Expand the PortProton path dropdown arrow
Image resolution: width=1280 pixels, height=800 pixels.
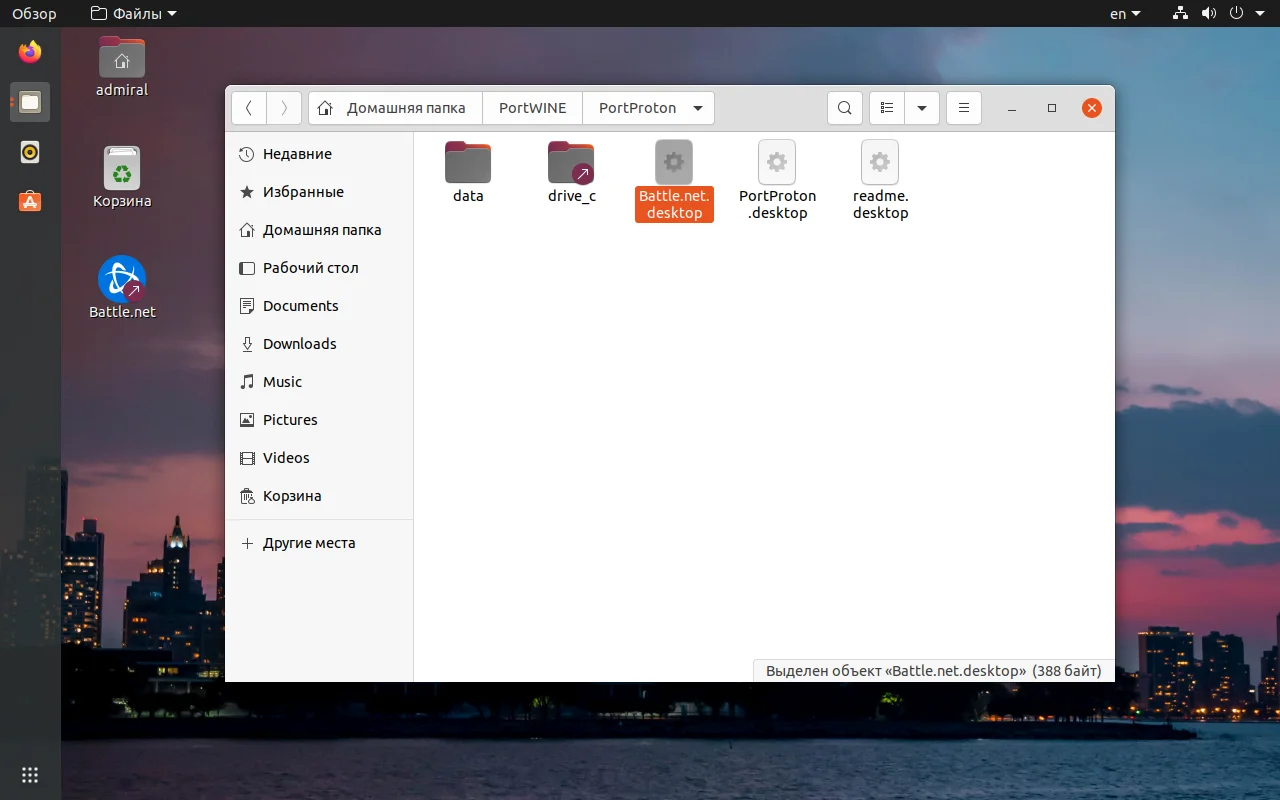coord(698,108)
